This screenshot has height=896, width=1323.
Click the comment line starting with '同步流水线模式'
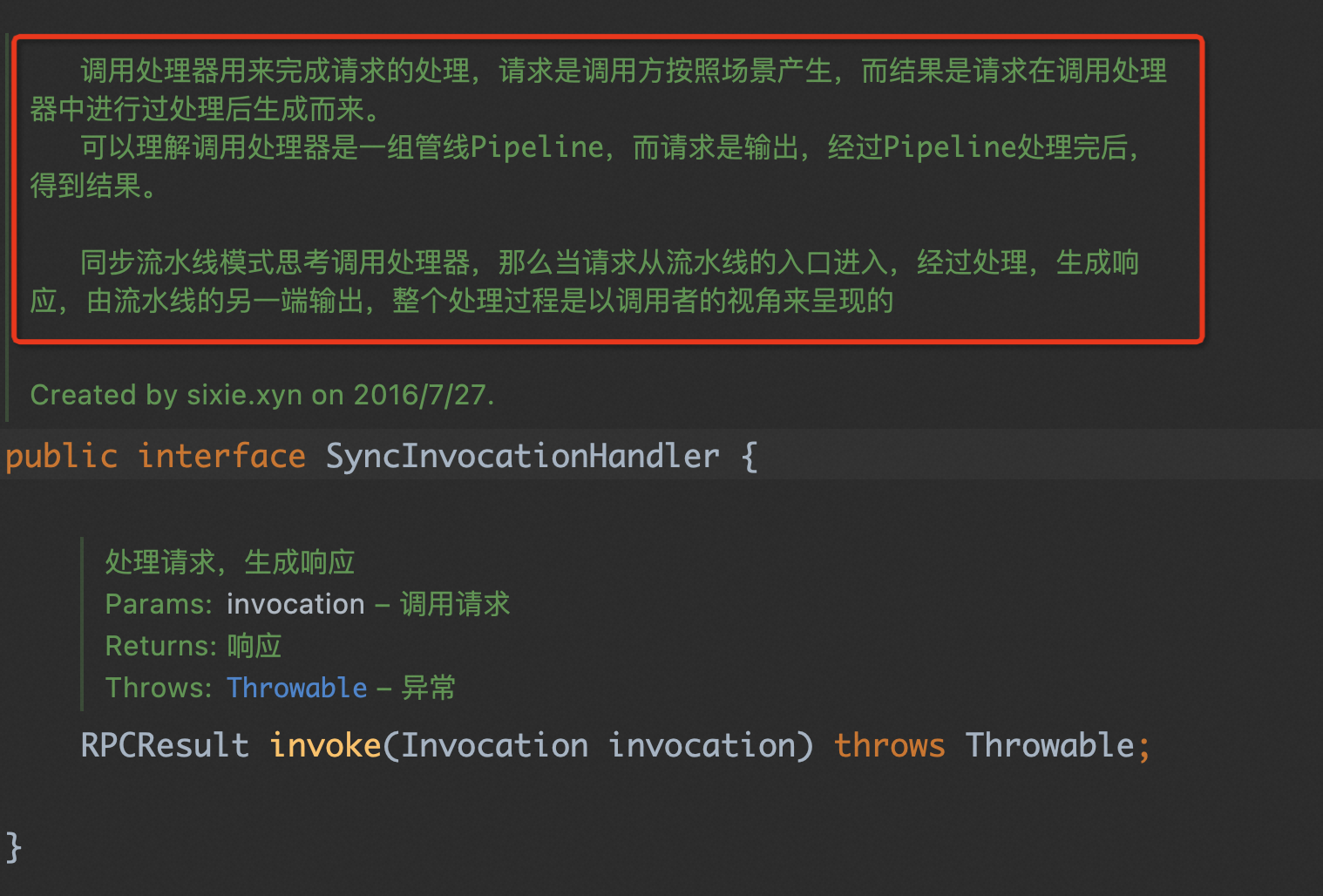tap(610, 262)
